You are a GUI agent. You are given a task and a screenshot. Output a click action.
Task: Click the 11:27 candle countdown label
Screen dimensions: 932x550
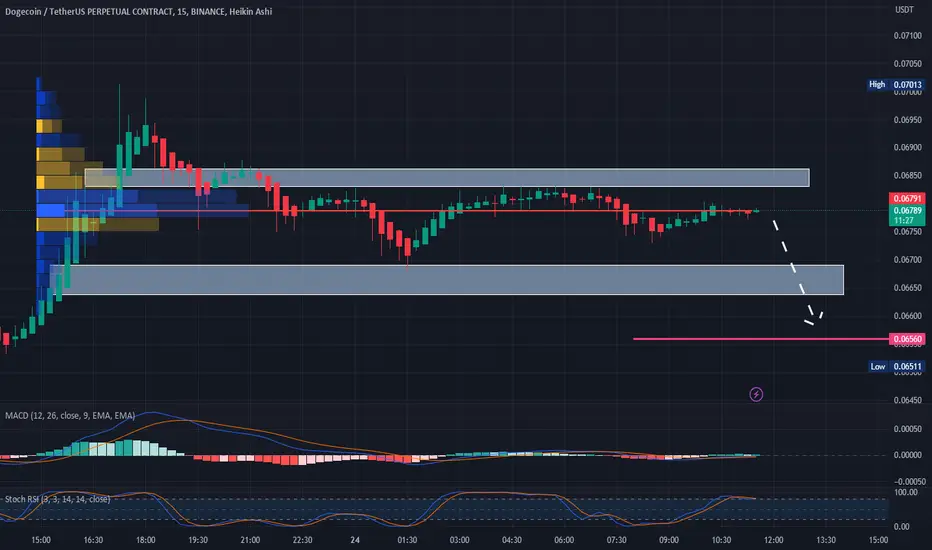click(903, 221)
